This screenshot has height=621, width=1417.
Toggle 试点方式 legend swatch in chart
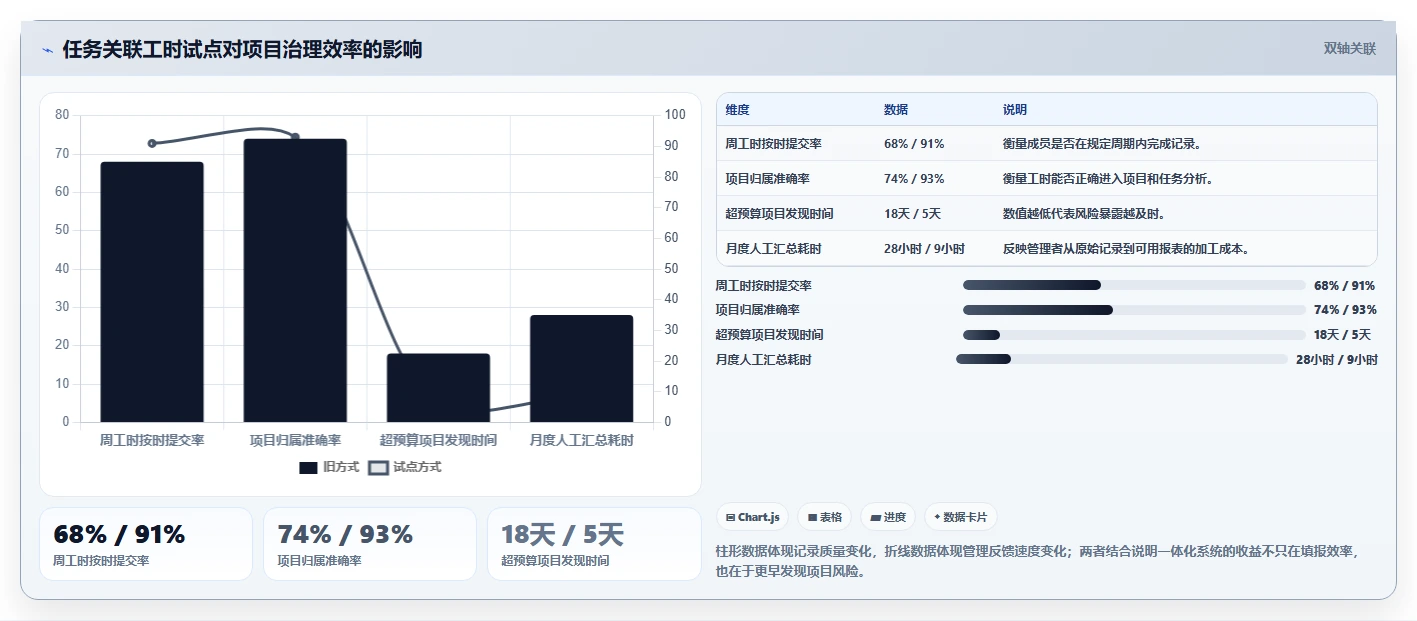click(x=378, y=467)
